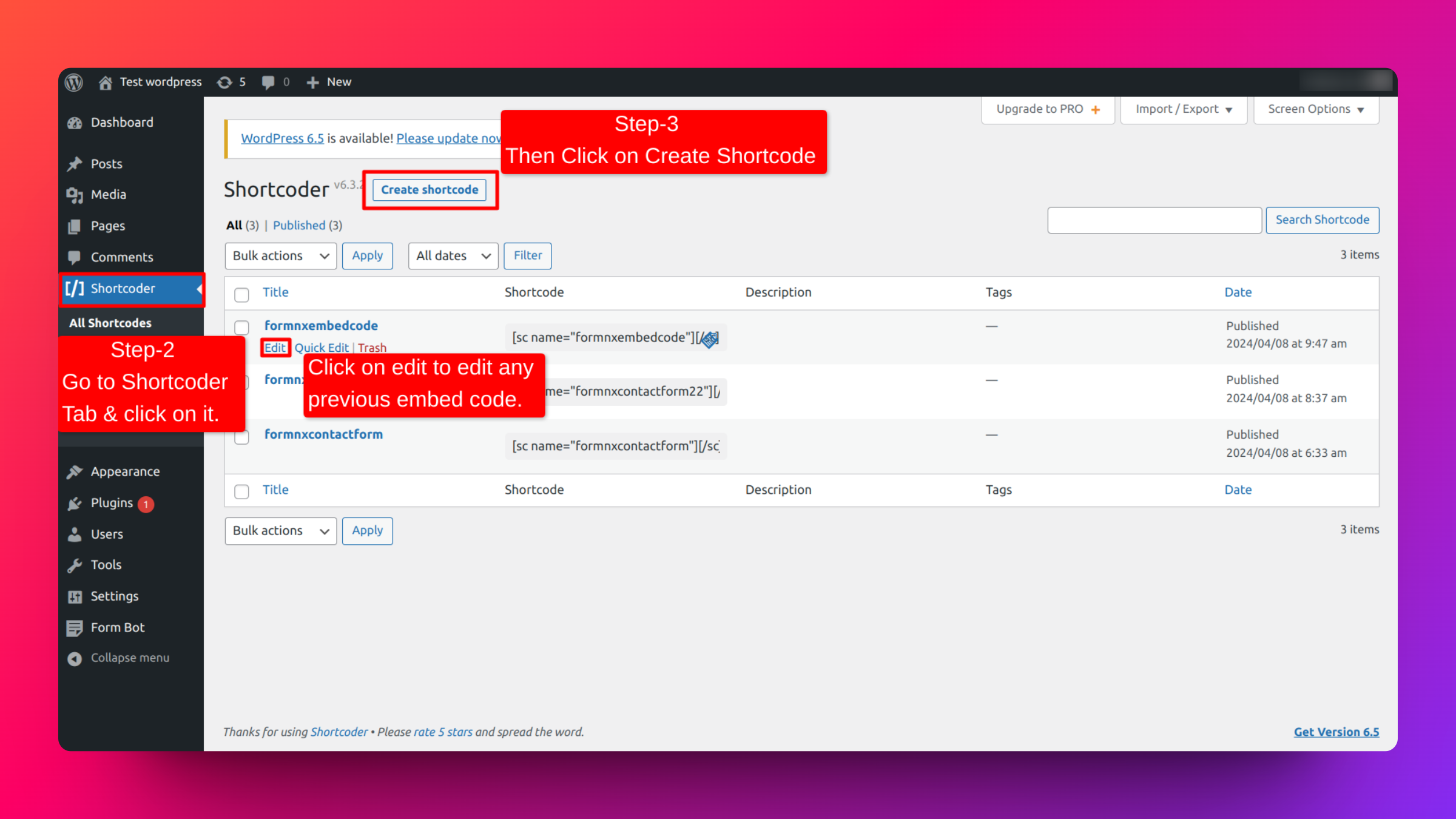Screen dimensions: 1456x819
Task: Sort by the footer Date column header
Action: point(1238,490)
